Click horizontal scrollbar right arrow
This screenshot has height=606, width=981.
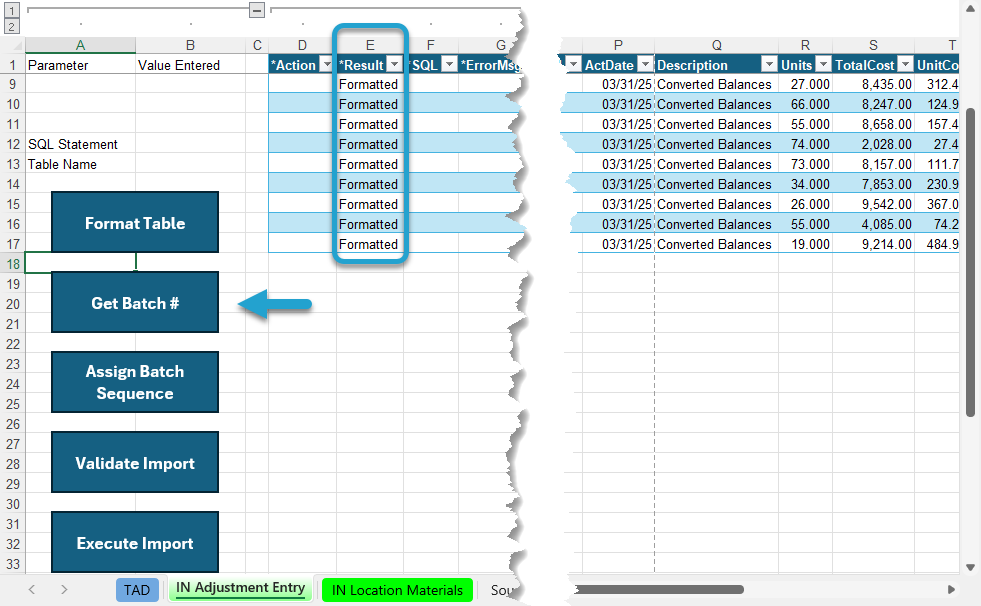[951, 589]
